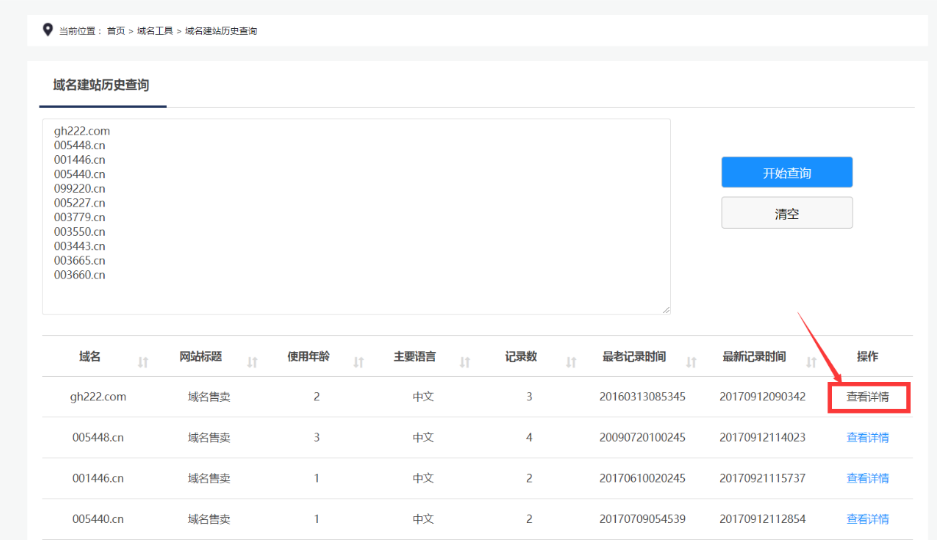The image size is (937, 540).
Task: Click 005448.cn domain cell in table
Action: click(x=98, y=437)
